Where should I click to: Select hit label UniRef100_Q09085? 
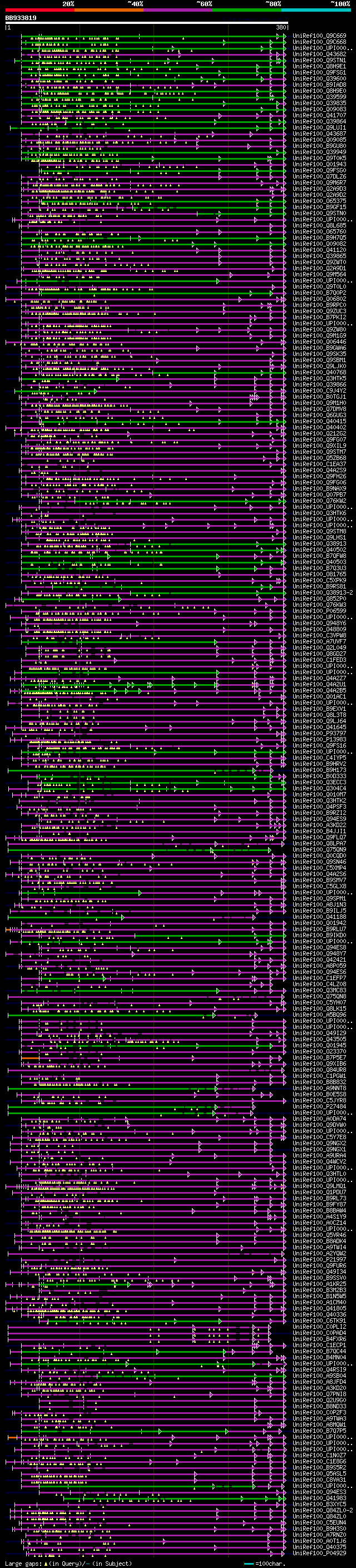pos(319,140)
